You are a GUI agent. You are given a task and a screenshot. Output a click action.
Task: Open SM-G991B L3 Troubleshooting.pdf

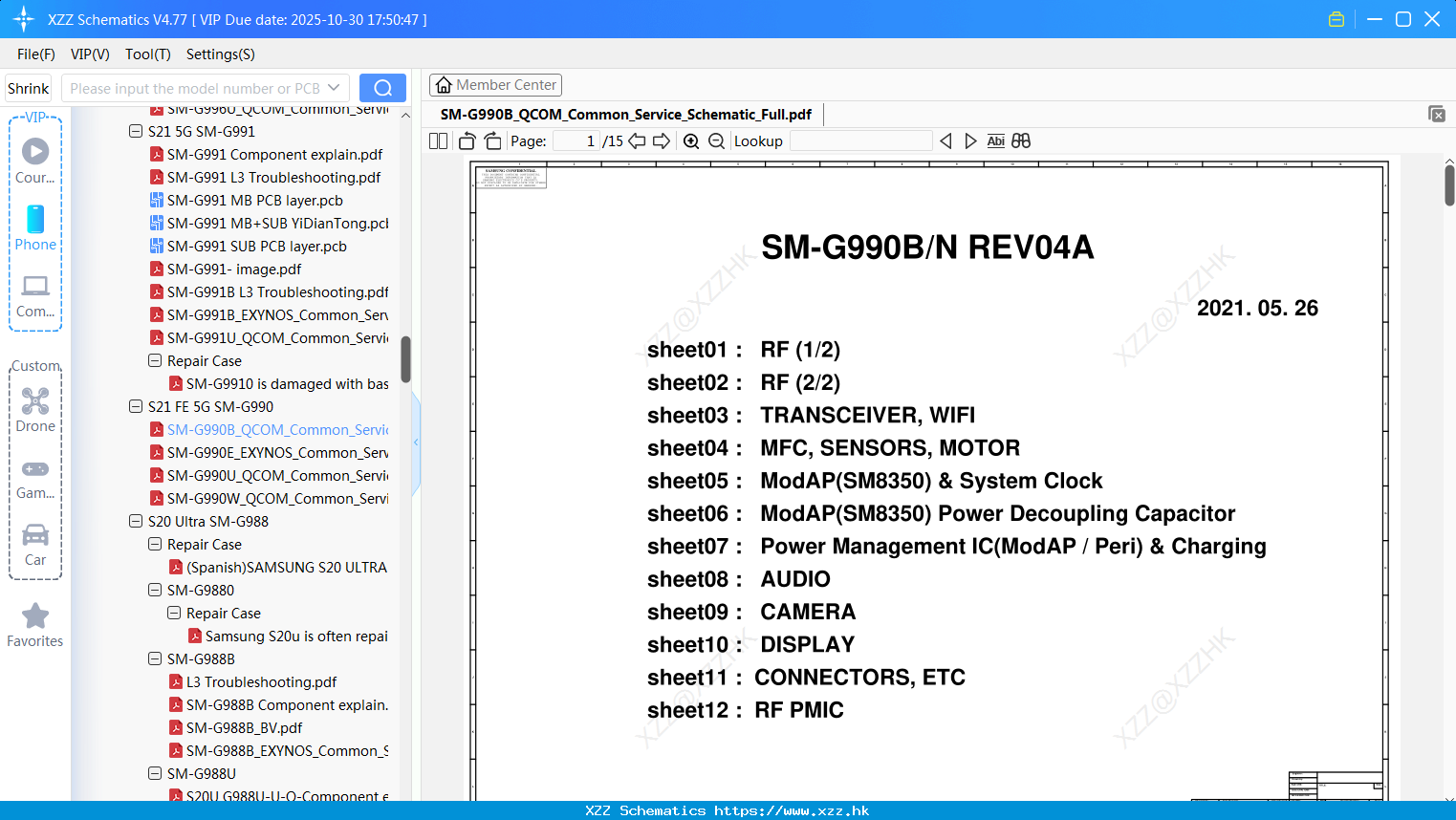pyautogui.click(x=269, y=292)
